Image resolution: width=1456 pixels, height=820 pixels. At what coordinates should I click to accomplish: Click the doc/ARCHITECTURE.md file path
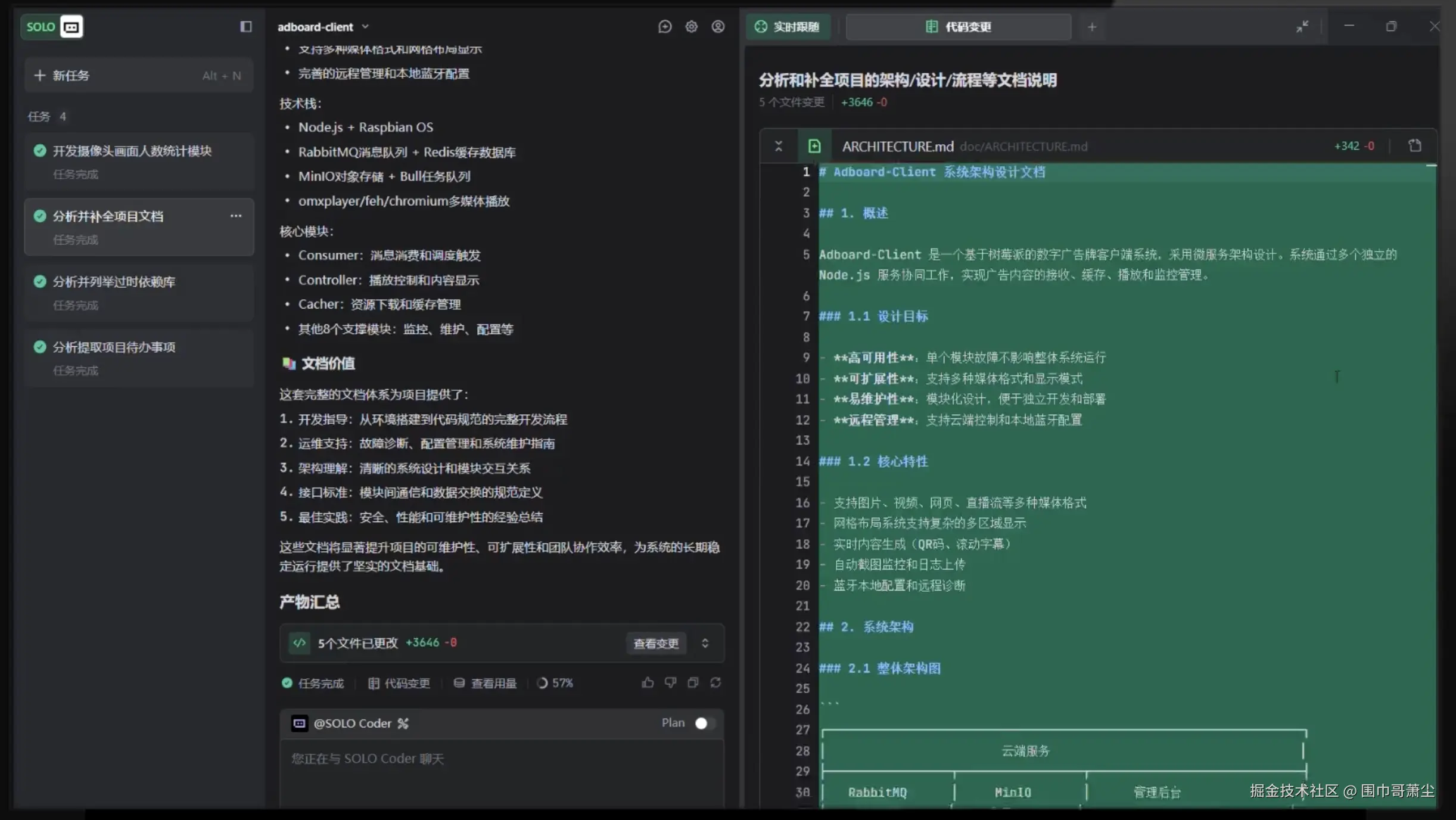1023,147
